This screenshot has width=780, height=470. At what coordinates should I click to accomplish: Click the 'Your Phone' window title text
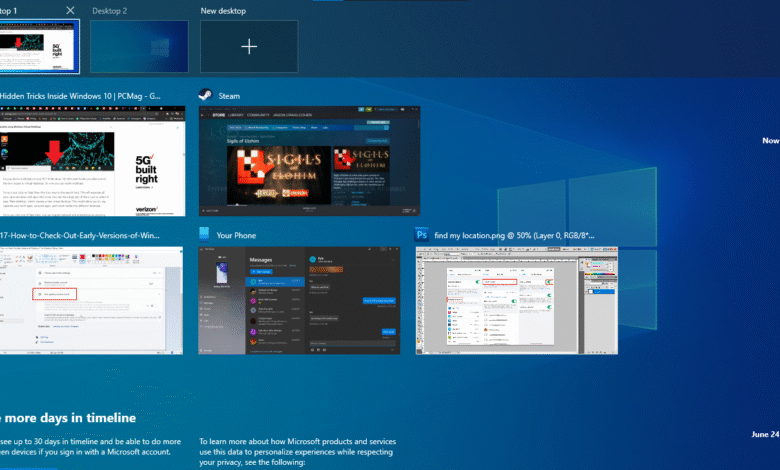[237, 235]
